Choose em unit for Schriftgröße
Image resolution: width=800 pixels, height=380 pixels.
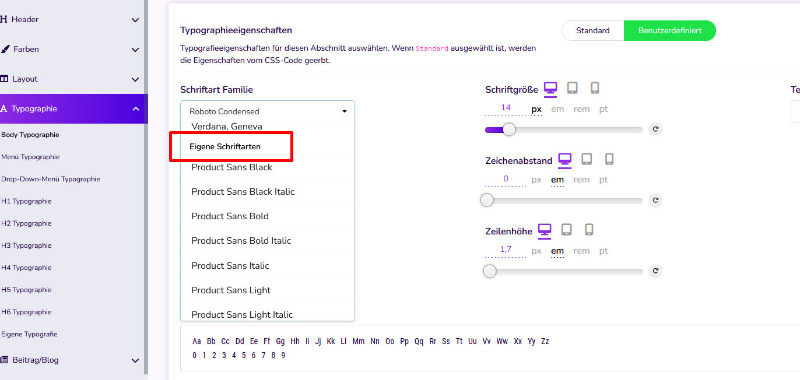click(558, 109)
